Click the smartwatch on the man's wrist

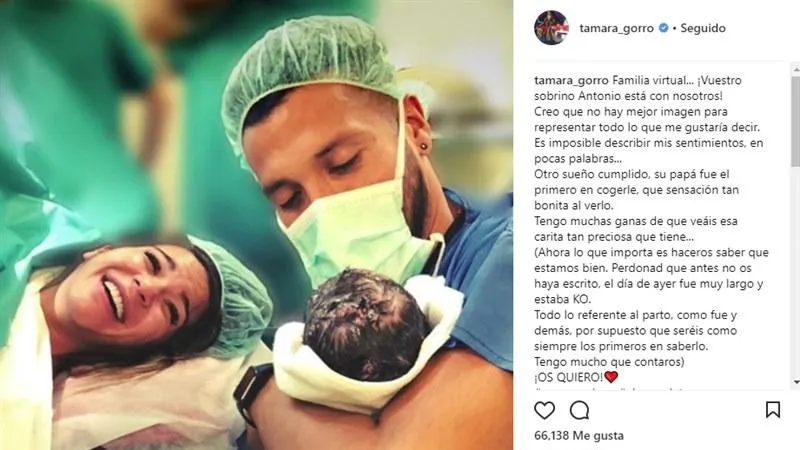point(252,393)
